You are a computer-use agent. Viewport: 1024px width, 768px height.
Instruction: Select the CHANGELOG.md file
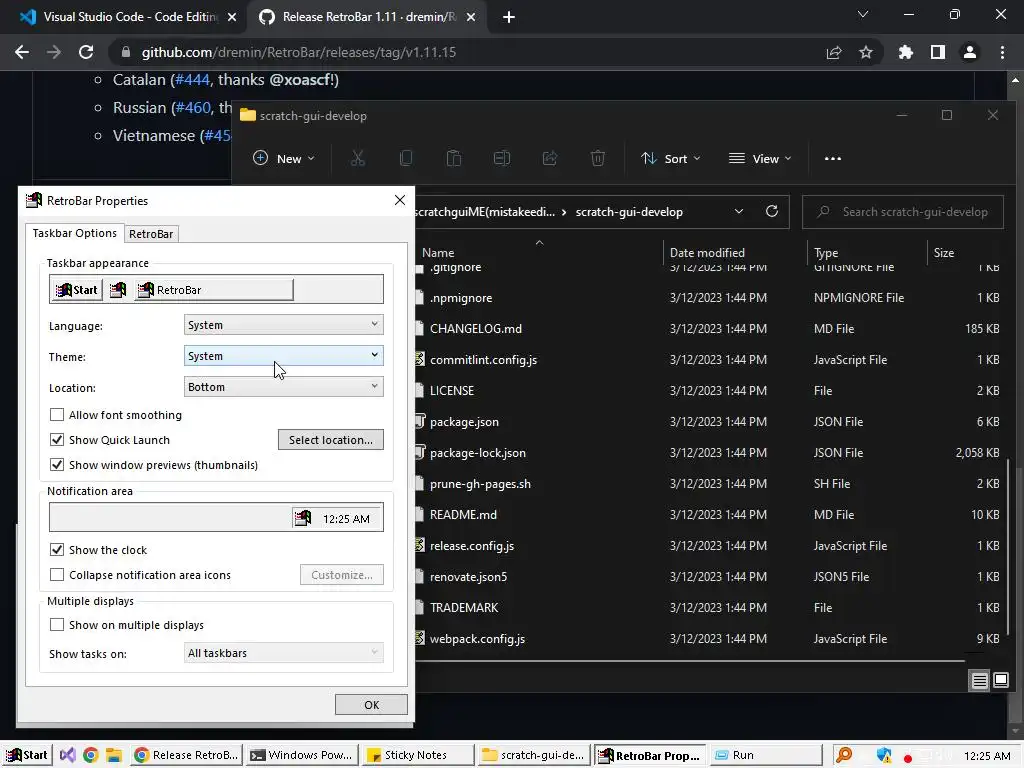point(475,328)
